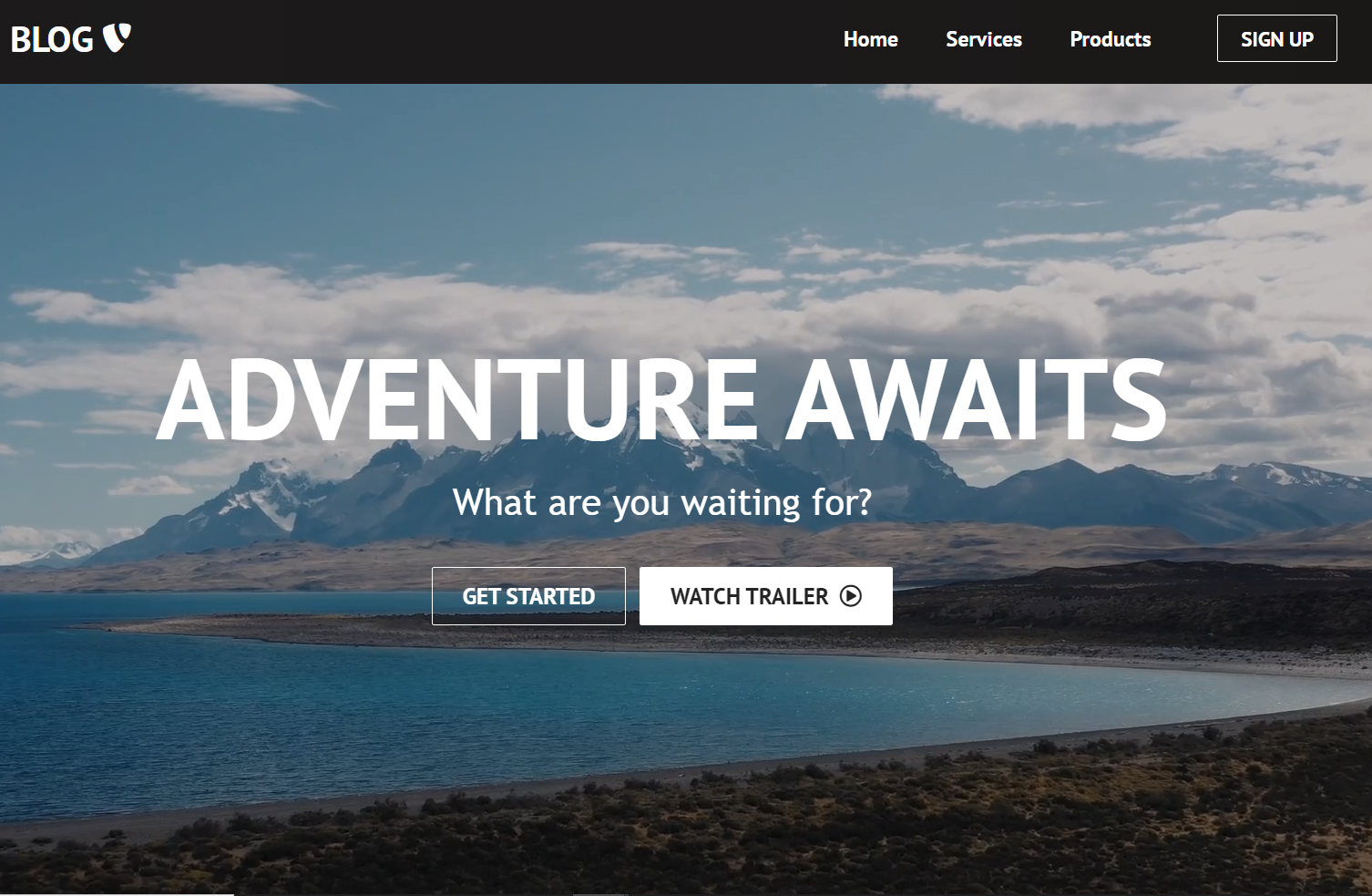Viewport: 1372px width, 896px height.
Task: Click the 'What are you waiting for?' subtitle
Action: (662, 502)
